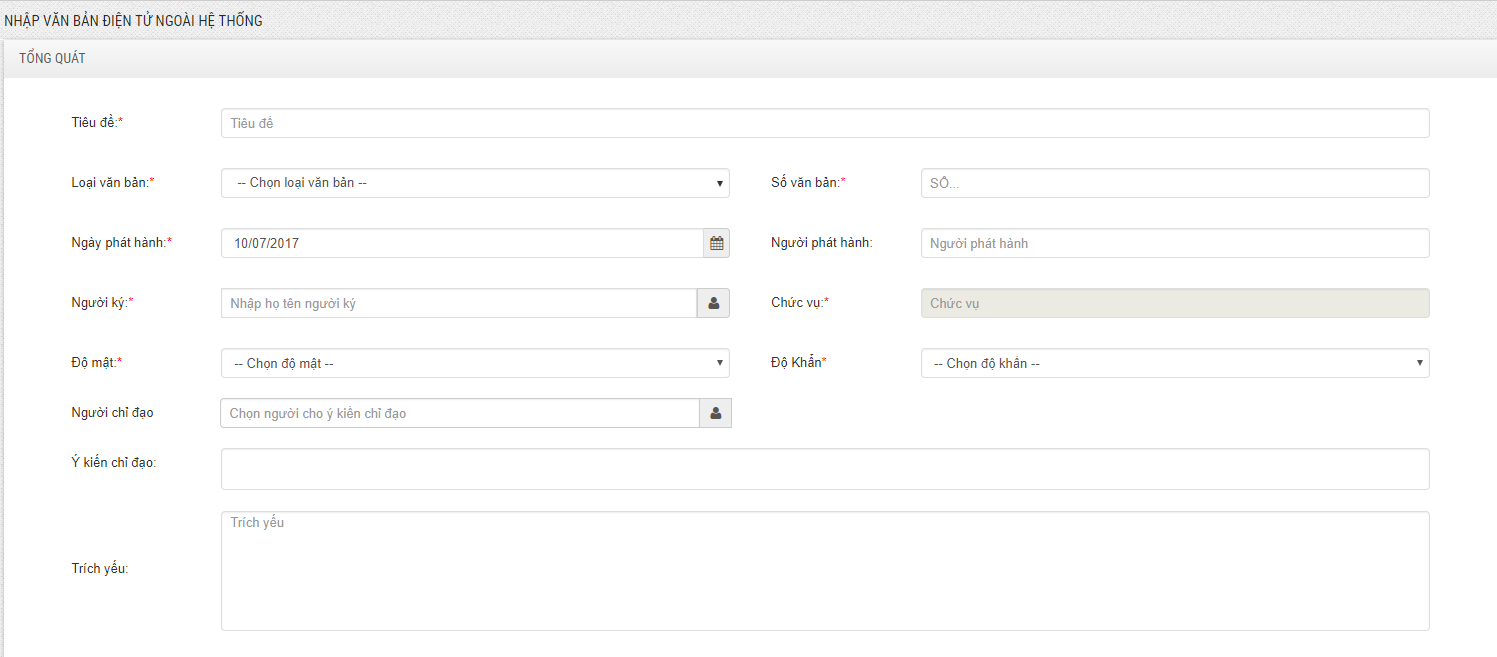Focus the Ý kiến chỉ đạo text box
The height and width of the screenshot is (657, 1497).
[x=824, y=469]
